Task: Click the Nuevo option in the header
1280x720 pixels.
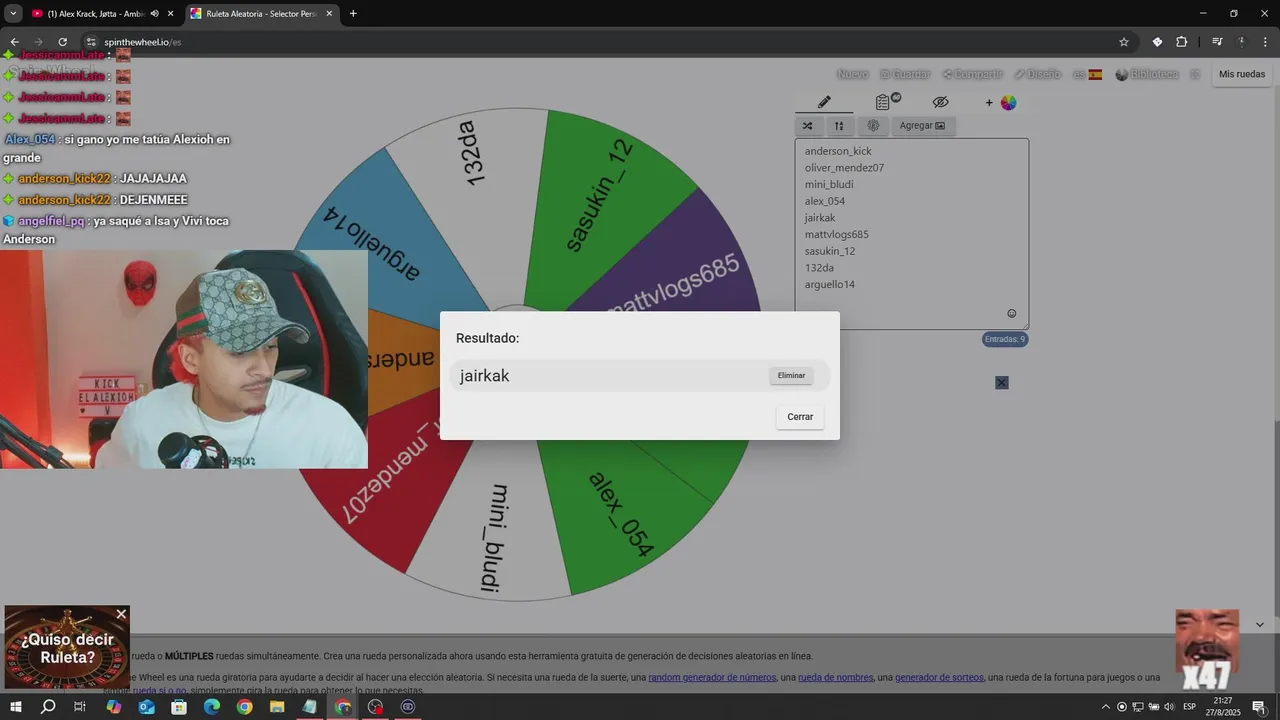Action: (x=852, y=74)
